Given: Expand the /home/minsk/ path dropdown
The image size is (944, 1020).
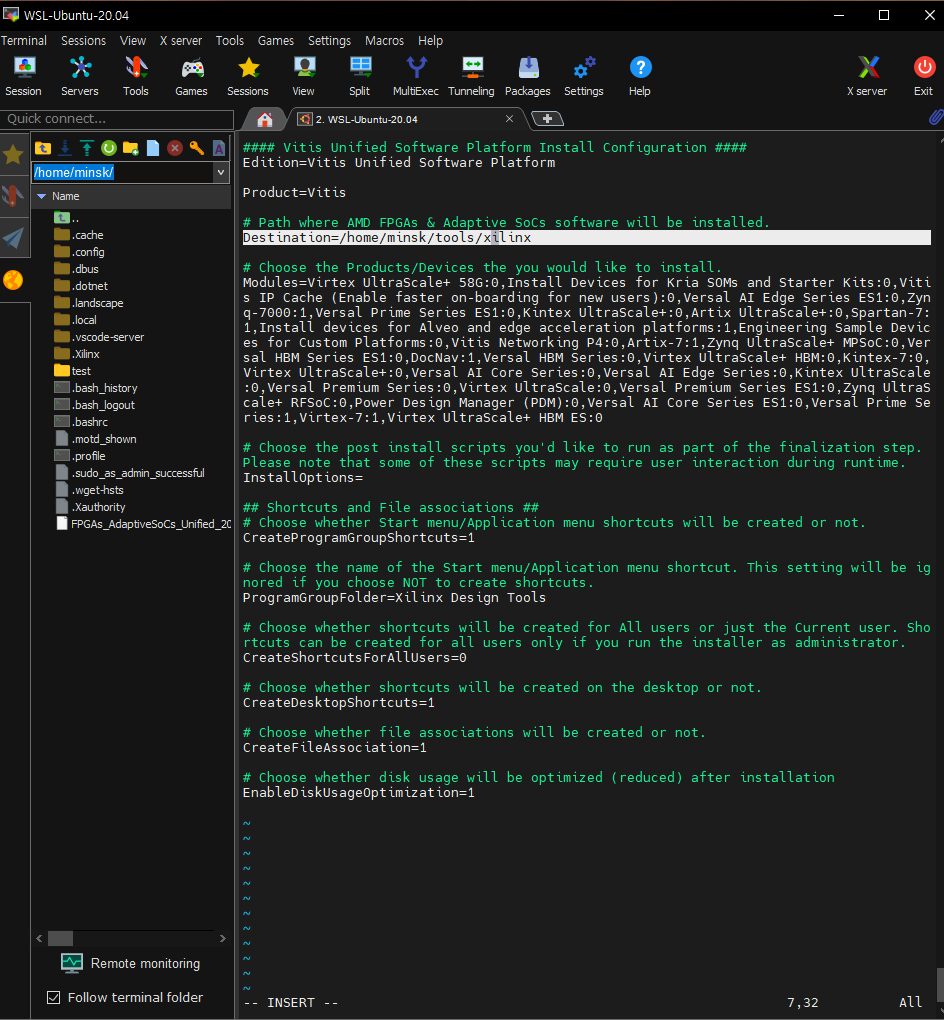Looking at the screenshot, I should tap(221, 172).
